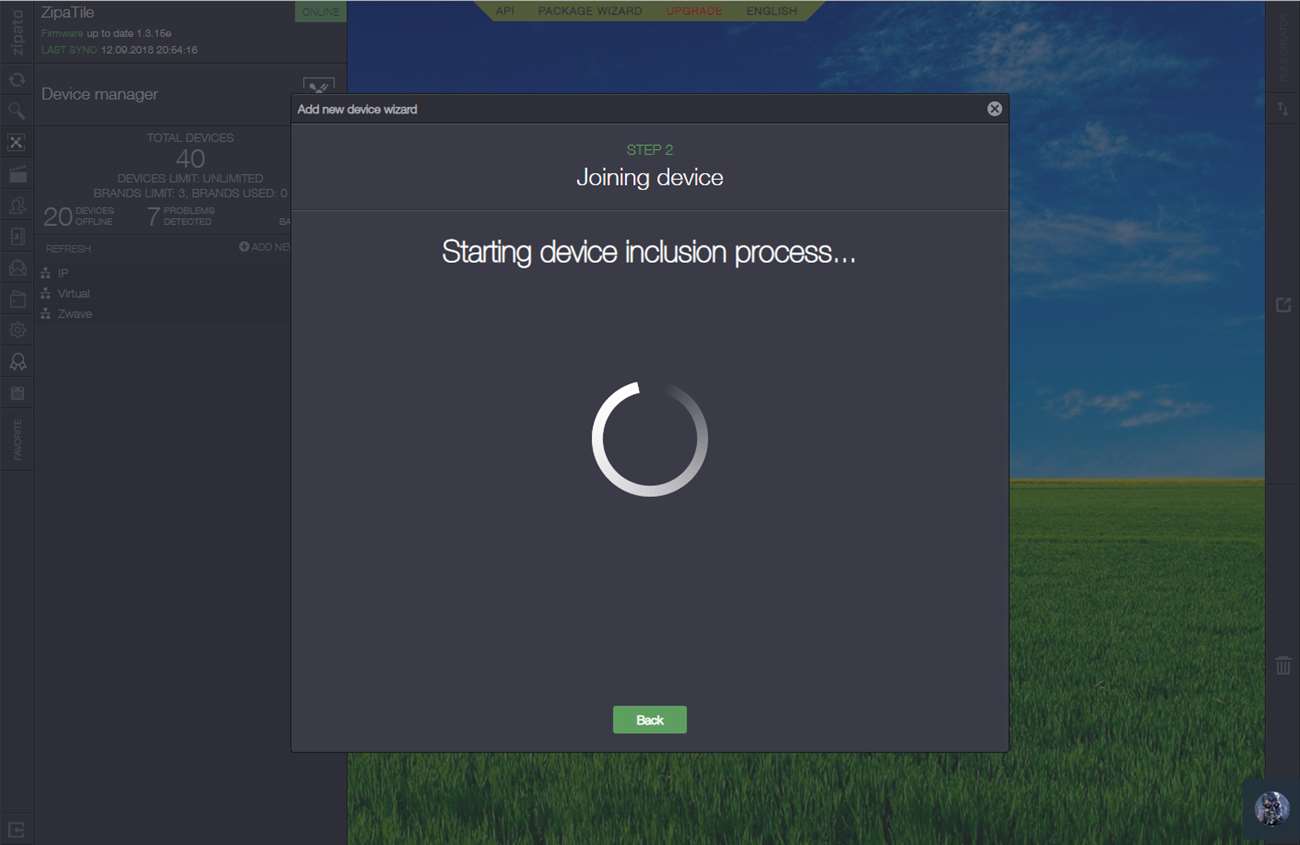1300x845 pixels.
Task: Open the ENGLISH language menu
Action: tap(772, 11)
